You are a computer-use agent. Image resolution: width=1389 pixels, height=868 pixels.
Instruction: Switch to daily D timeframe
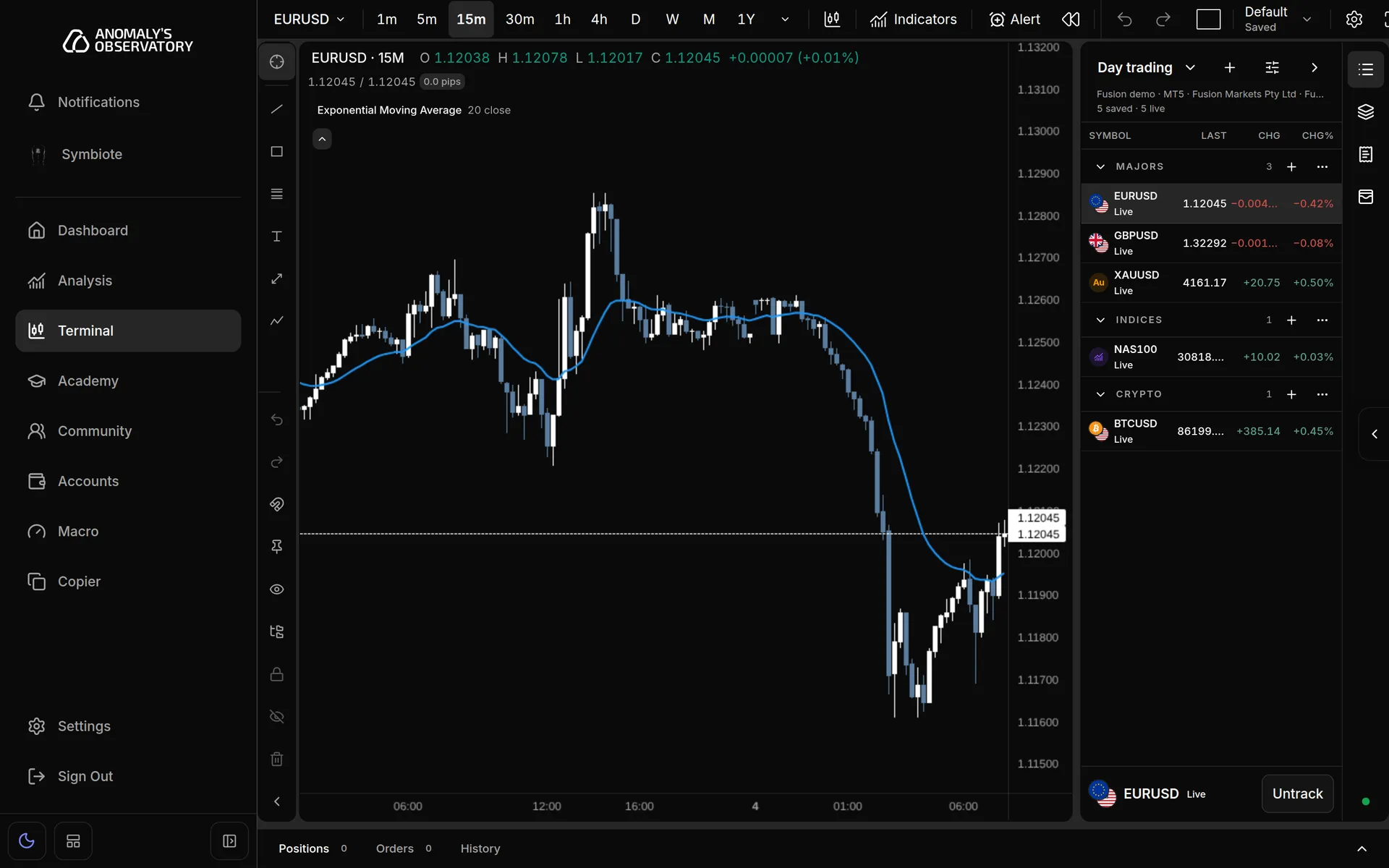point(636,20)
